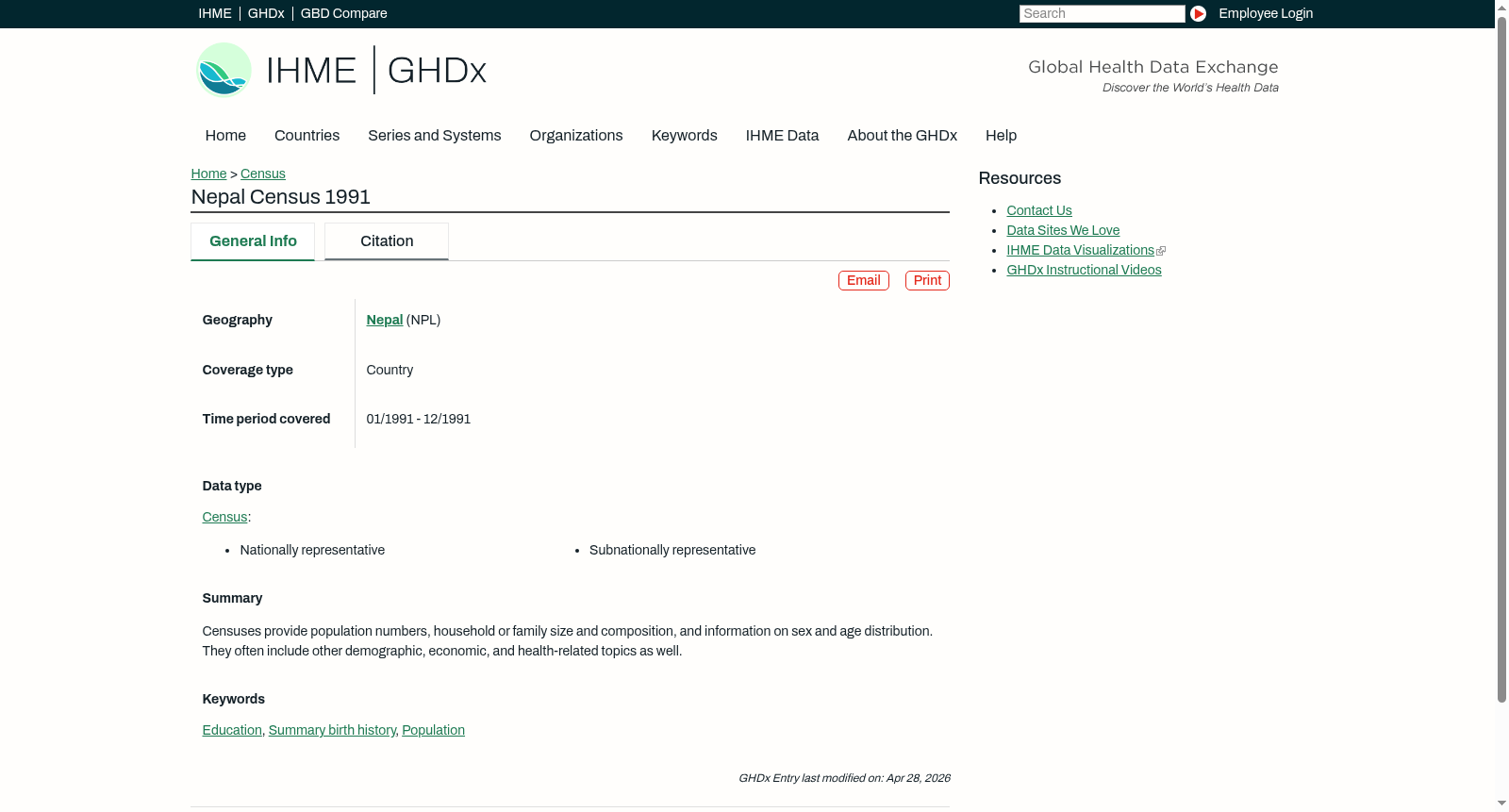
Task: Click the scrollbar down arrow
Action: [1501, 804]
